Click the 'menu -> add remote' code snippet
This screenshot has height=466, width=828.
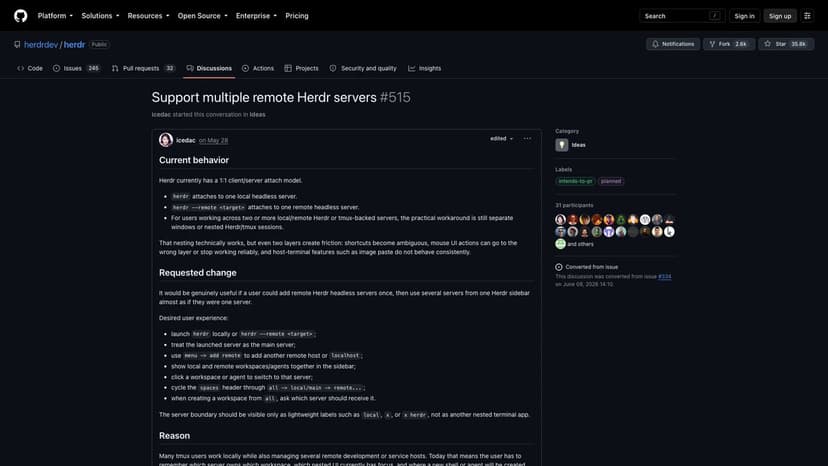tap(212, 356)
